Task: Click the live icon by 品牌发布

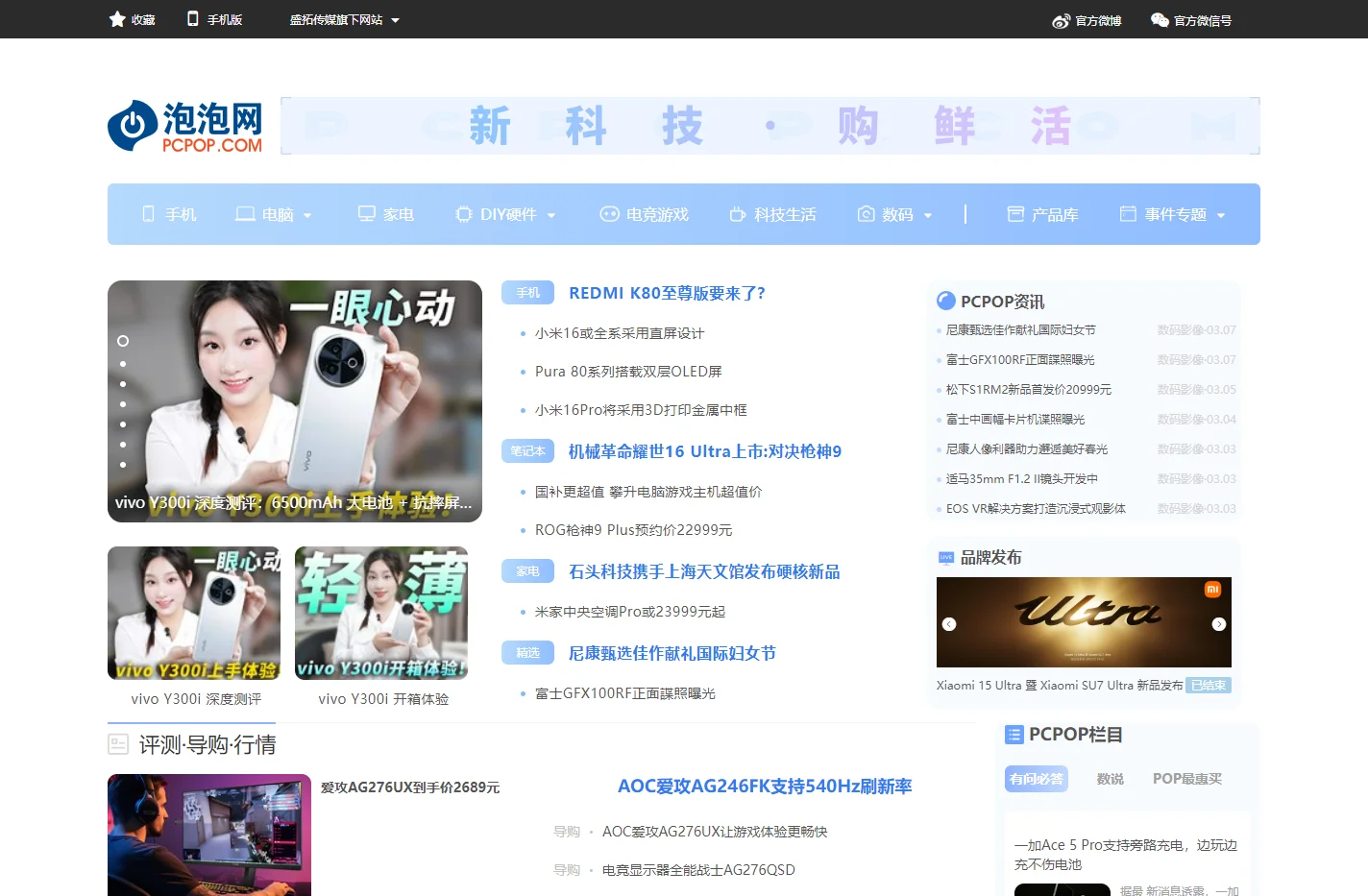Action: click(946, 557)
